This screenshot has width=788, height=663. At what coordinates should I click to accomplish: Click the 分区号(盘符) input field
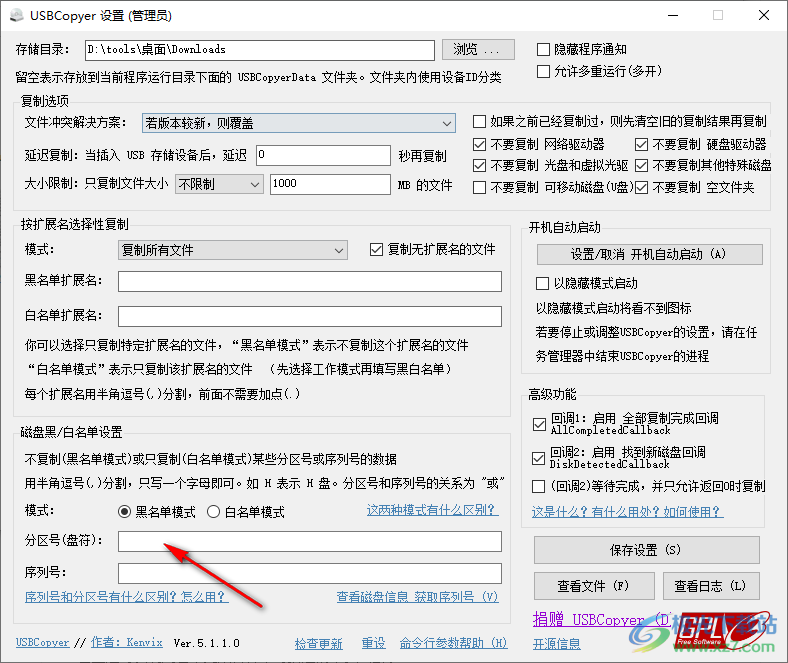tap(310, 541)
